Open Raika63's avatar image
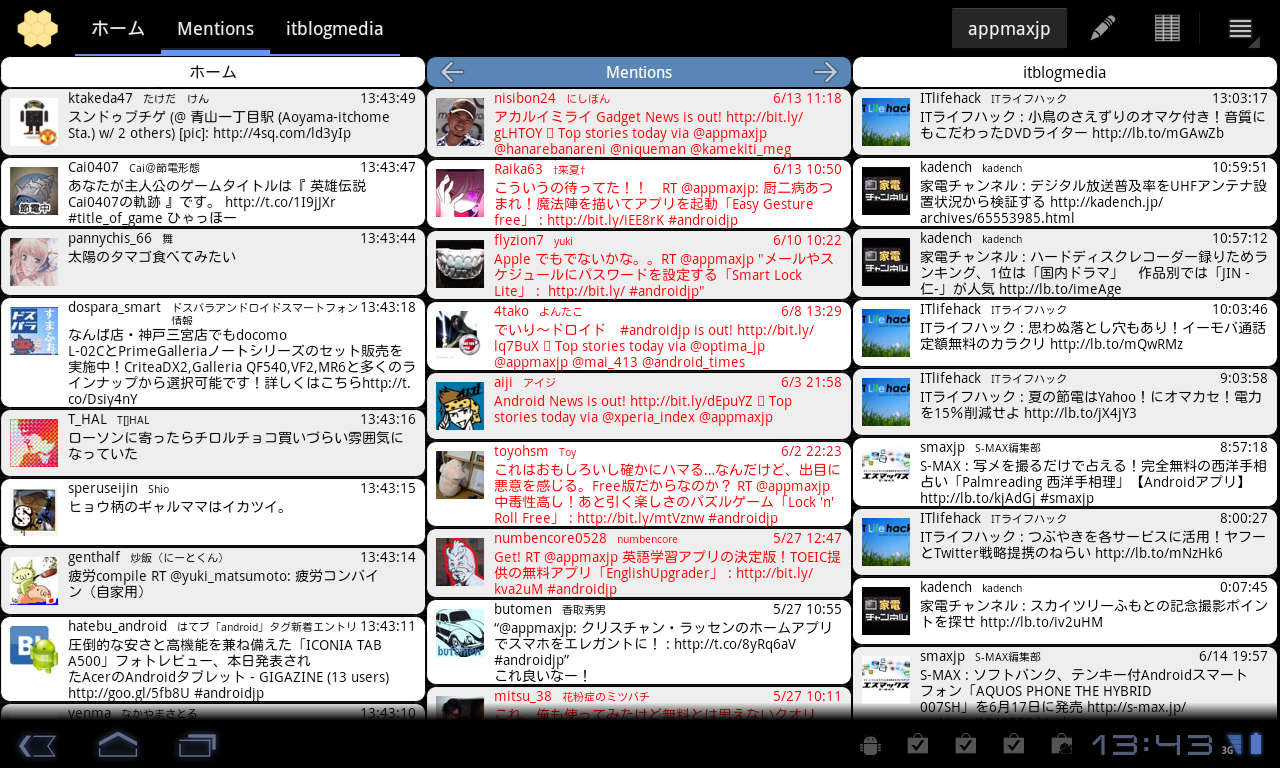 (x=460, y=193)
